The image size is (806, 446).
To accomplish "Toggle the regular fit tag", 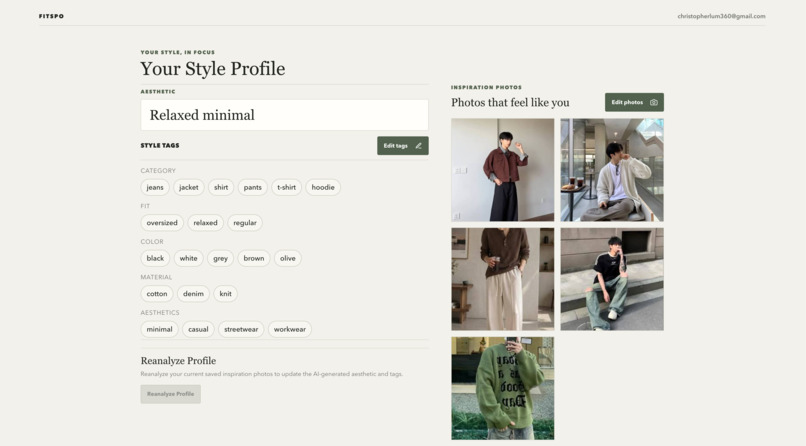I will coord(245,223).
